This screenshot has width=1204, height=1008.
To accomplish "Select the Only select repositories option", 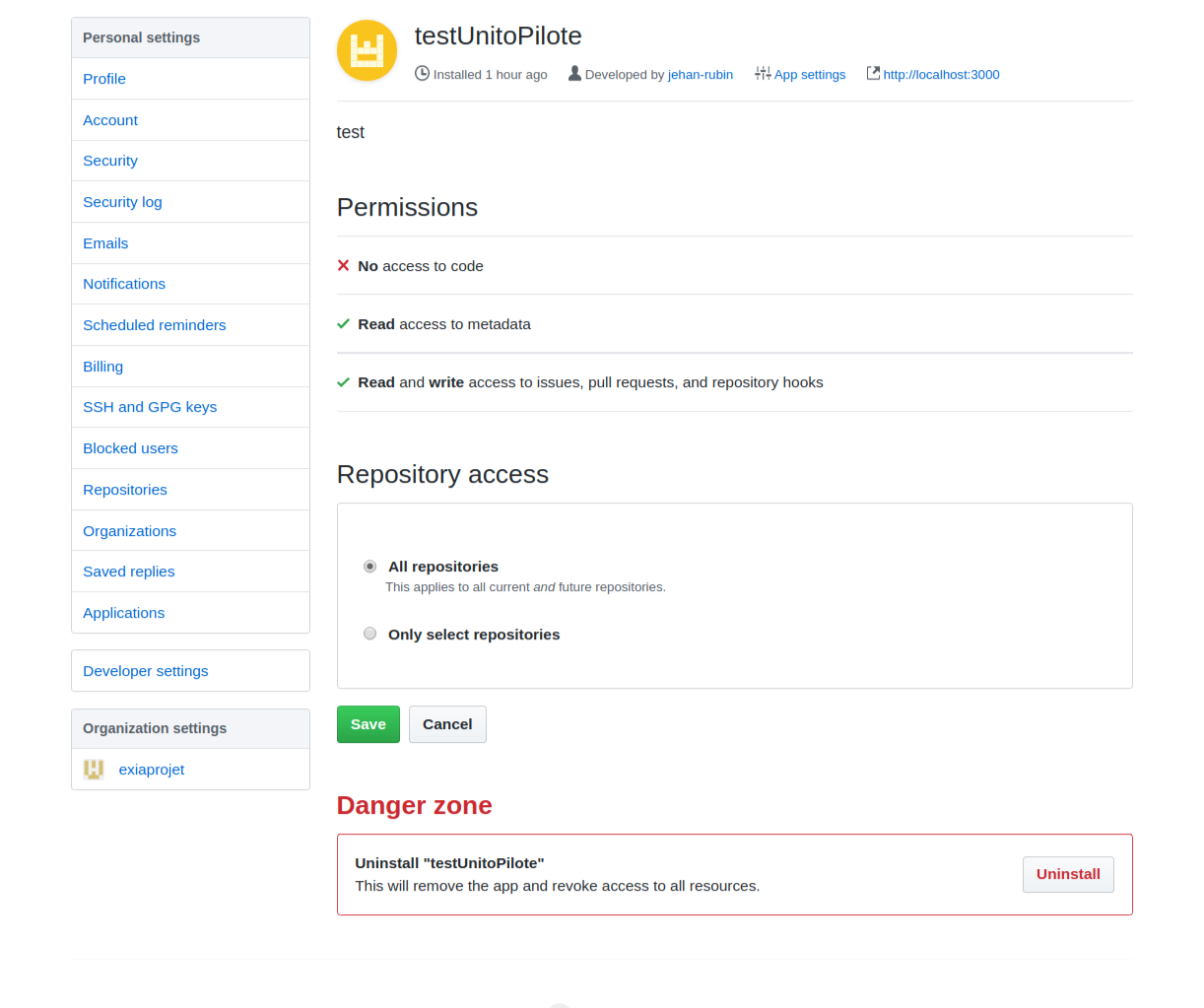I will point(369,634).
